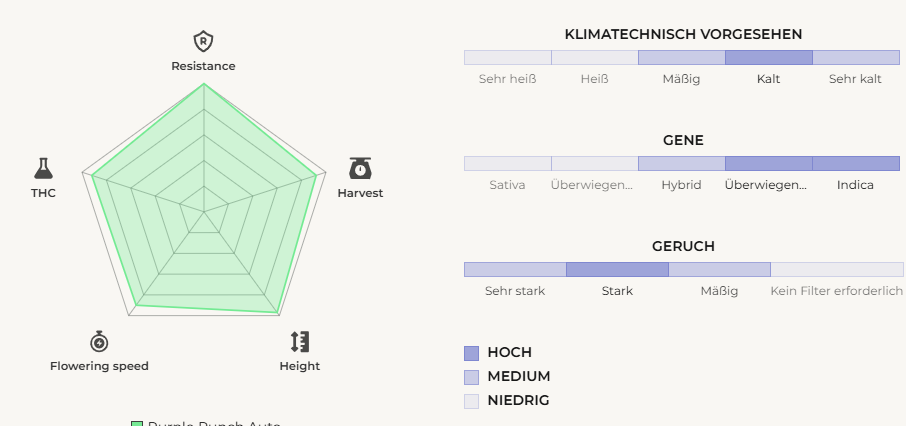The height and width of the screenshot is (426, 906).
Task: Click the Klimatechnisch vorgesehen heading
Action: click(683, 34)
